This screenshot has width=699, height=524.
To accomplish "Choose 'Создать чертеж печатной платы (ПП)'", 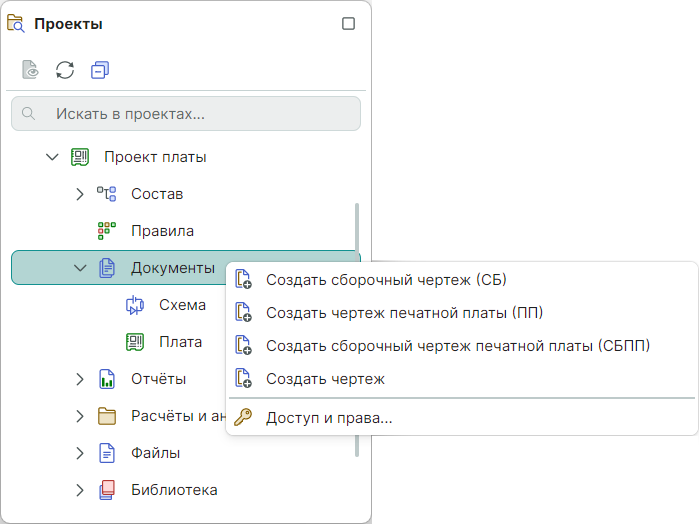I will (462, 313).
